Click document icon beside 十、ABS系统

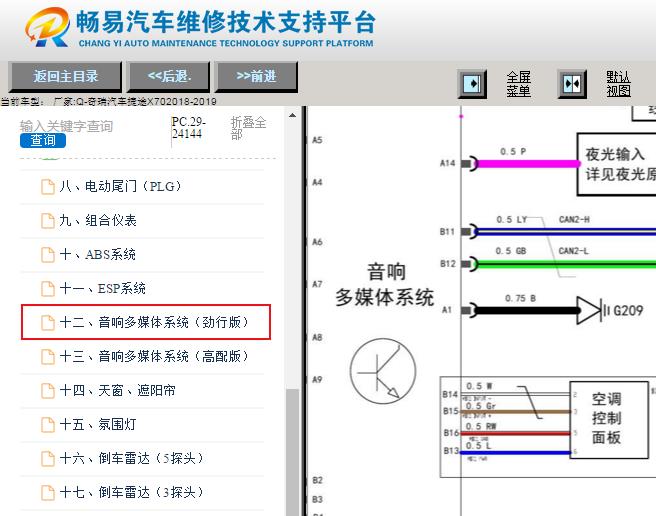tap(48, 254)
